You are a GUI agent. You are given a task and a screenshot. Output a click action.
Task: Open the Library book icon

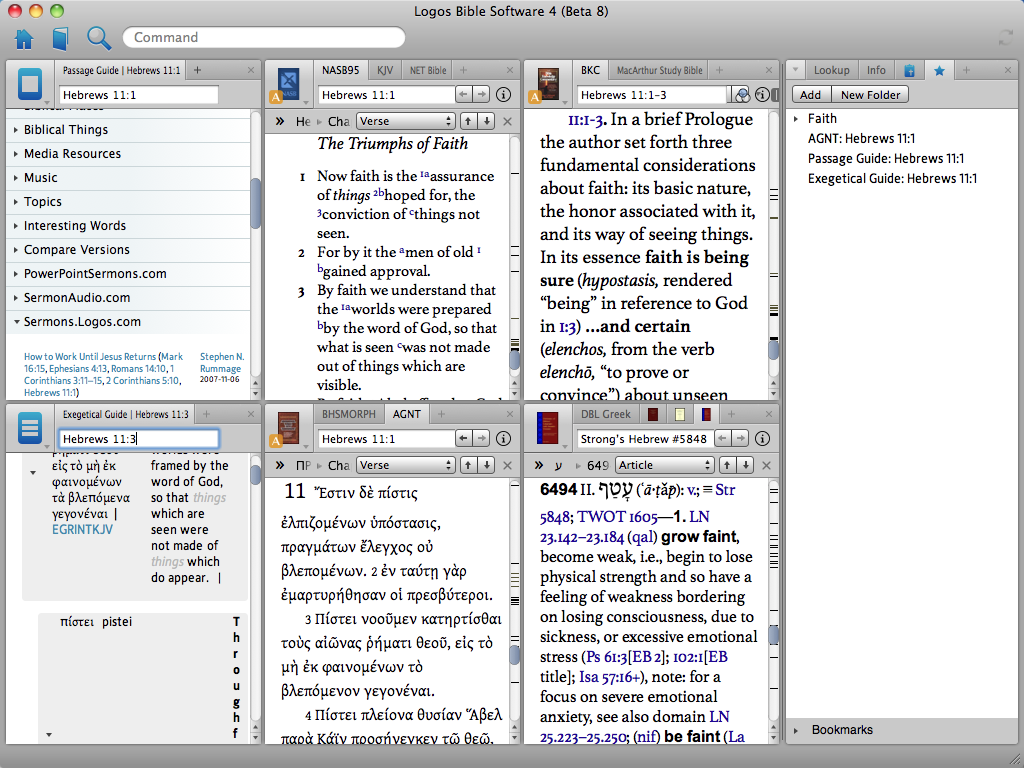[60, 37]
